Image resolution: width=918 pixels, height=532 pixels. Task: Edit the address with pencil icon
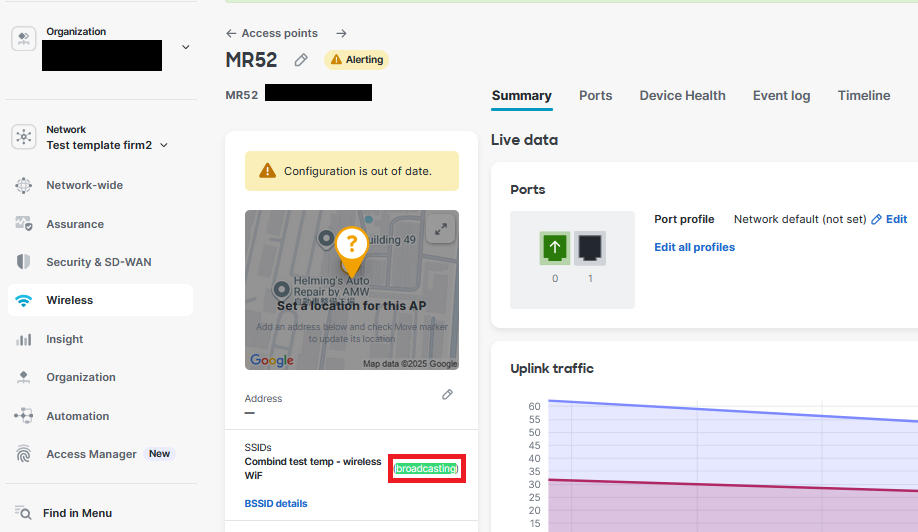click(448, 395)
